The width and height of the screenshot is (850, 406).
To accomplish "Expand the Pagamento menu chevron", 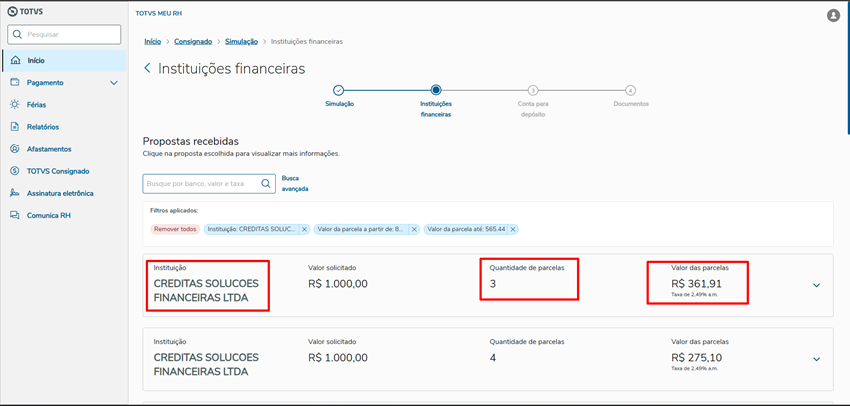I will [x=114, y=83].
